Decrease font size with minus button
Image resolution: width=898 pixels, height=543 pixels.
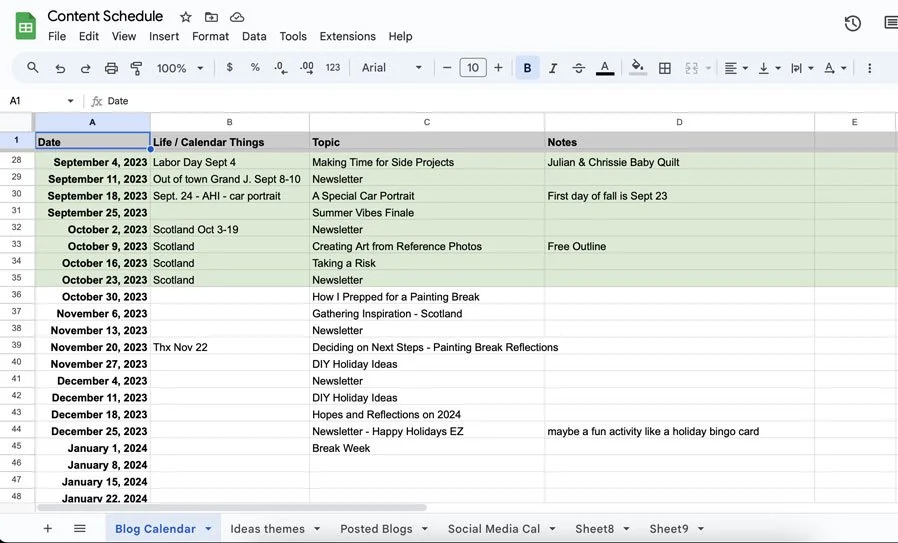[x=447, y=68]
